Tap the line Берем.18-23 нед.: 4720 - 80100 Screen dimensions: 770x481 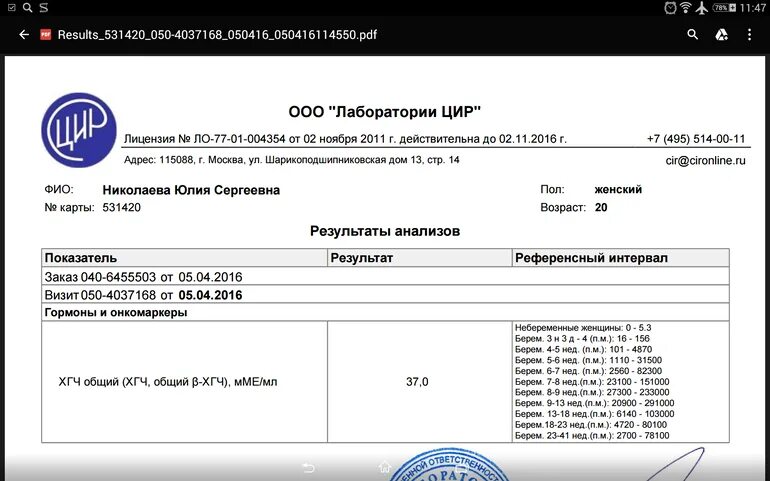(591, 424)
